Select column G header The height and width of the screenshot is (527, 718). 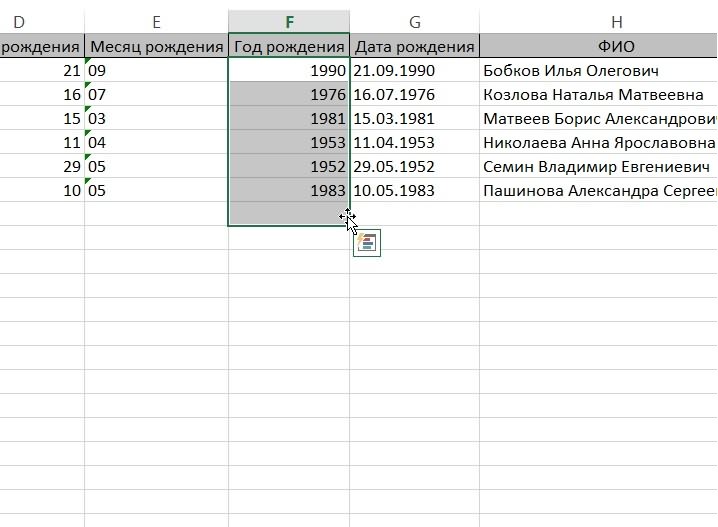click(x=414, y=21)
